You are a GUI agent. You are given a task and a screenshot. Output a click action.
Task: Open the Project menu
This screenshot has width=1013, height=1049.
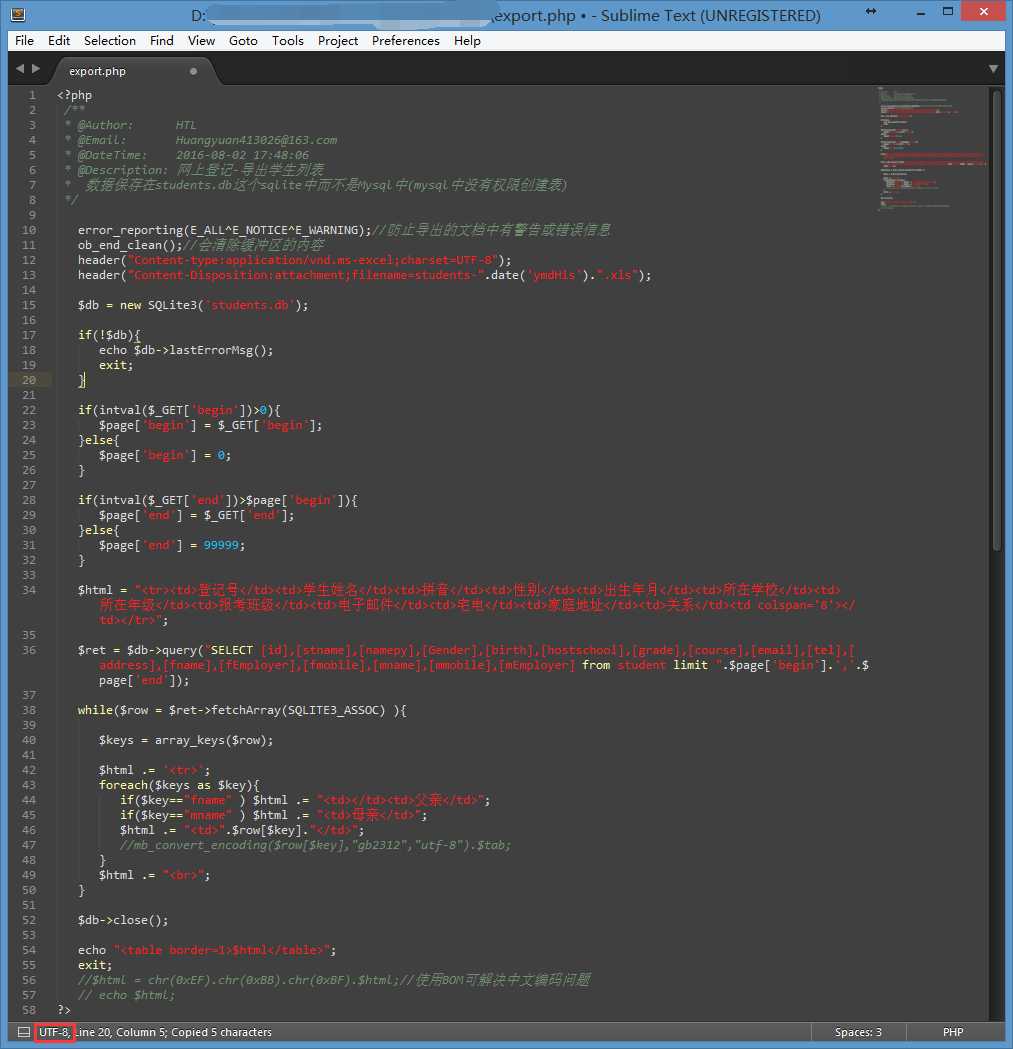pos(338,41)
